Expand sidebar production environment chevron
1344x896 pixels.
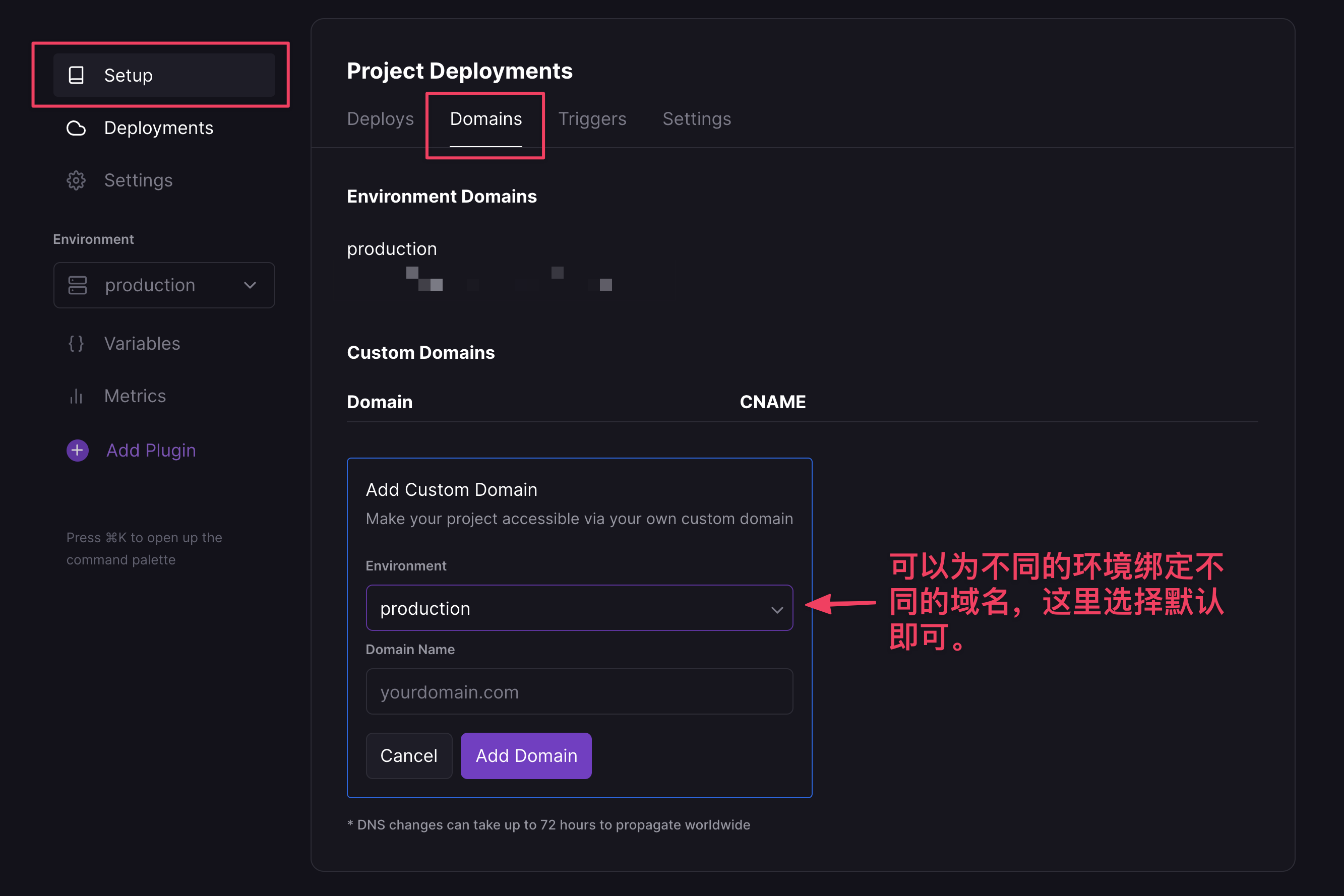click(250, 285)
